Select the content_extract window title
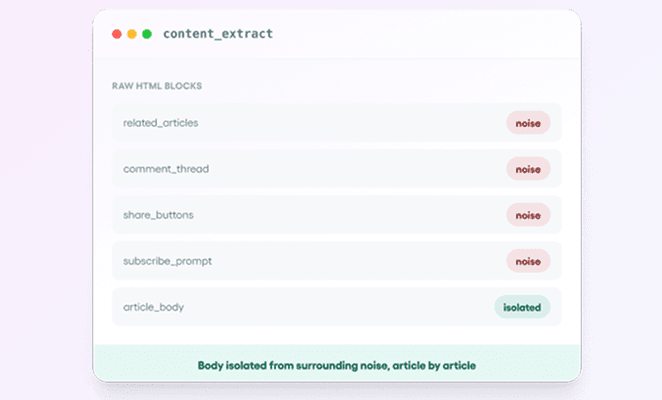 coord(218,34)
